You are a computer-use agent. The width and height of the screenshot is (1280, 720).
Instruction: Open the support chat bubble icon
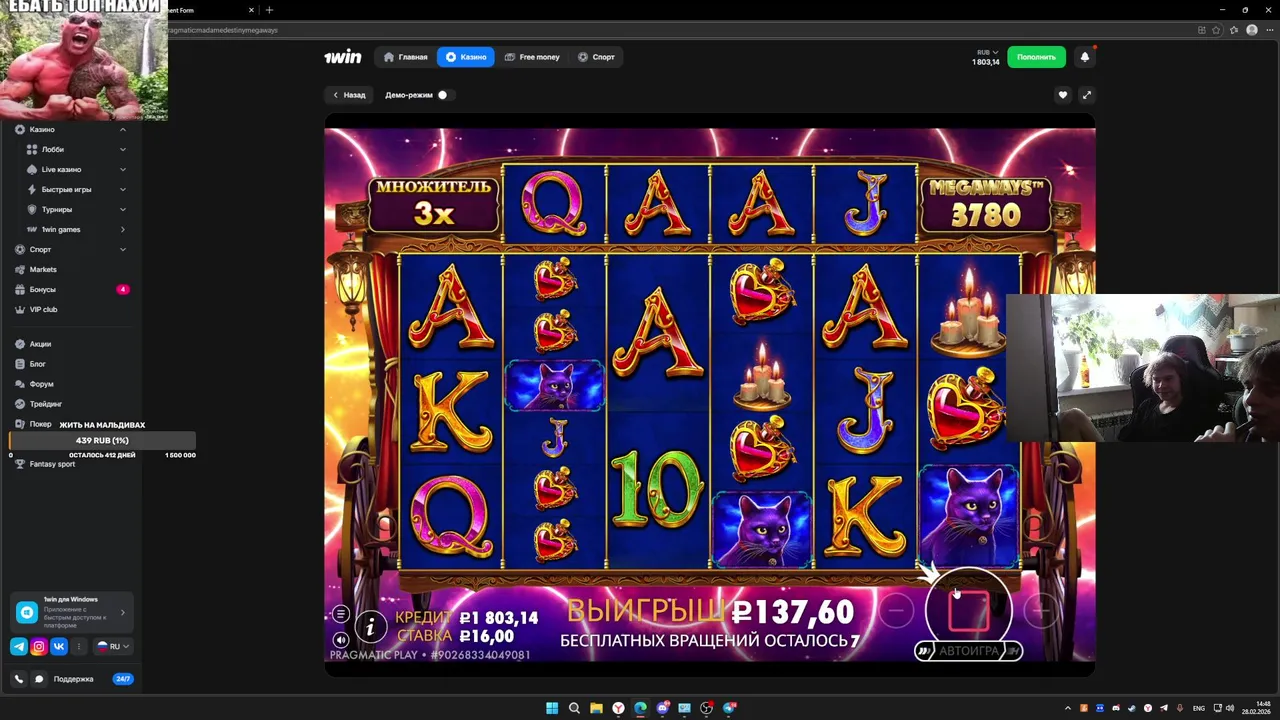[x=39, y=679]
